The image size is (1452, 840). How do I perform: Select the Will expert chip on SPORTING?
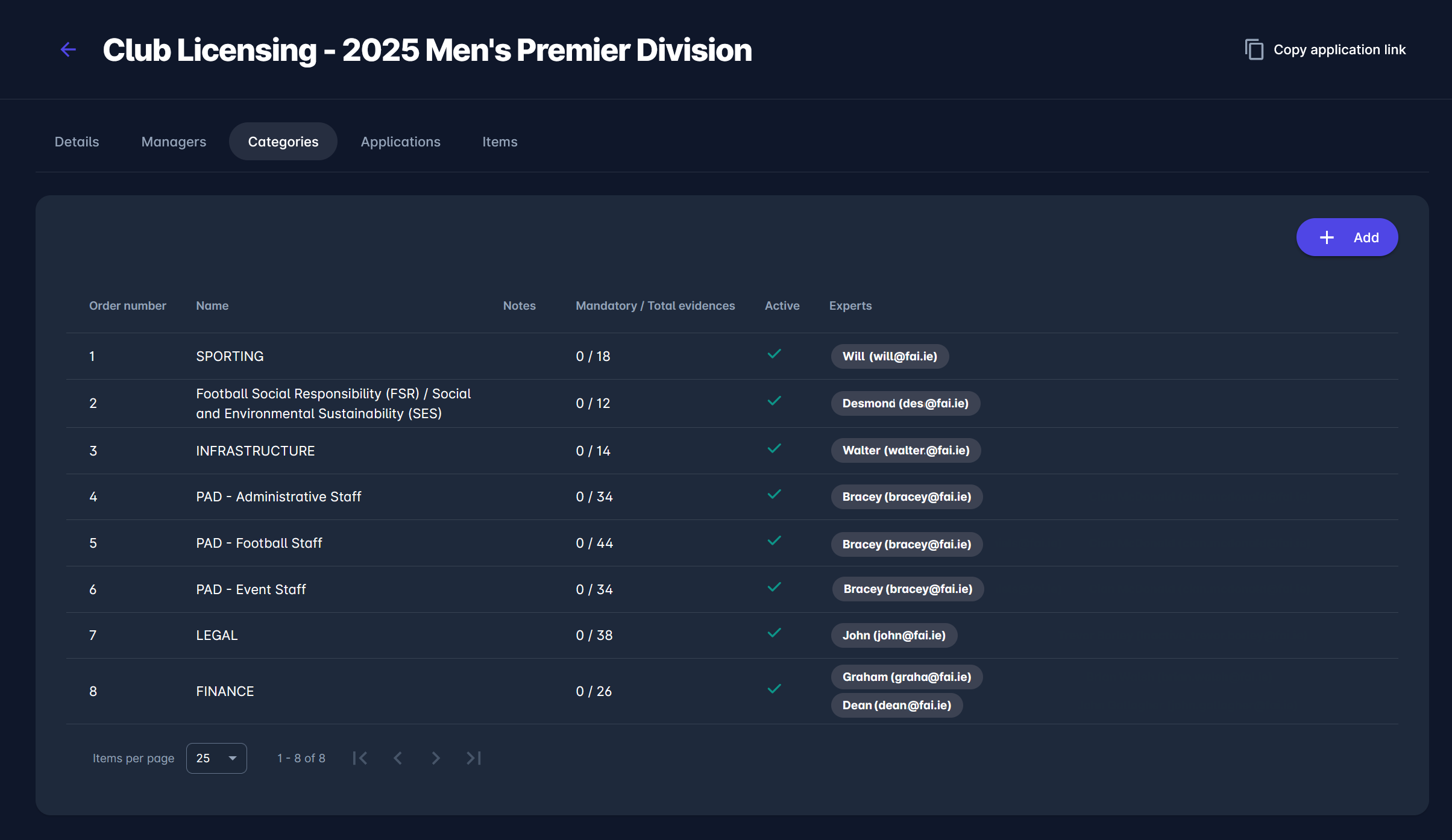889,356
